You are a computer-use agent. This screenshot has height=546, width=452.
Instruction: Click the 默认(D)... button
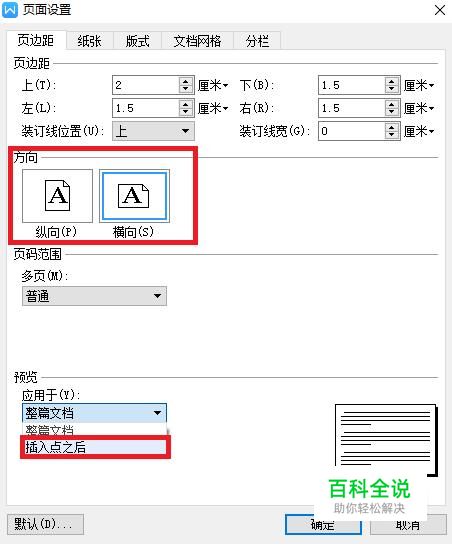tap(45, 524)
